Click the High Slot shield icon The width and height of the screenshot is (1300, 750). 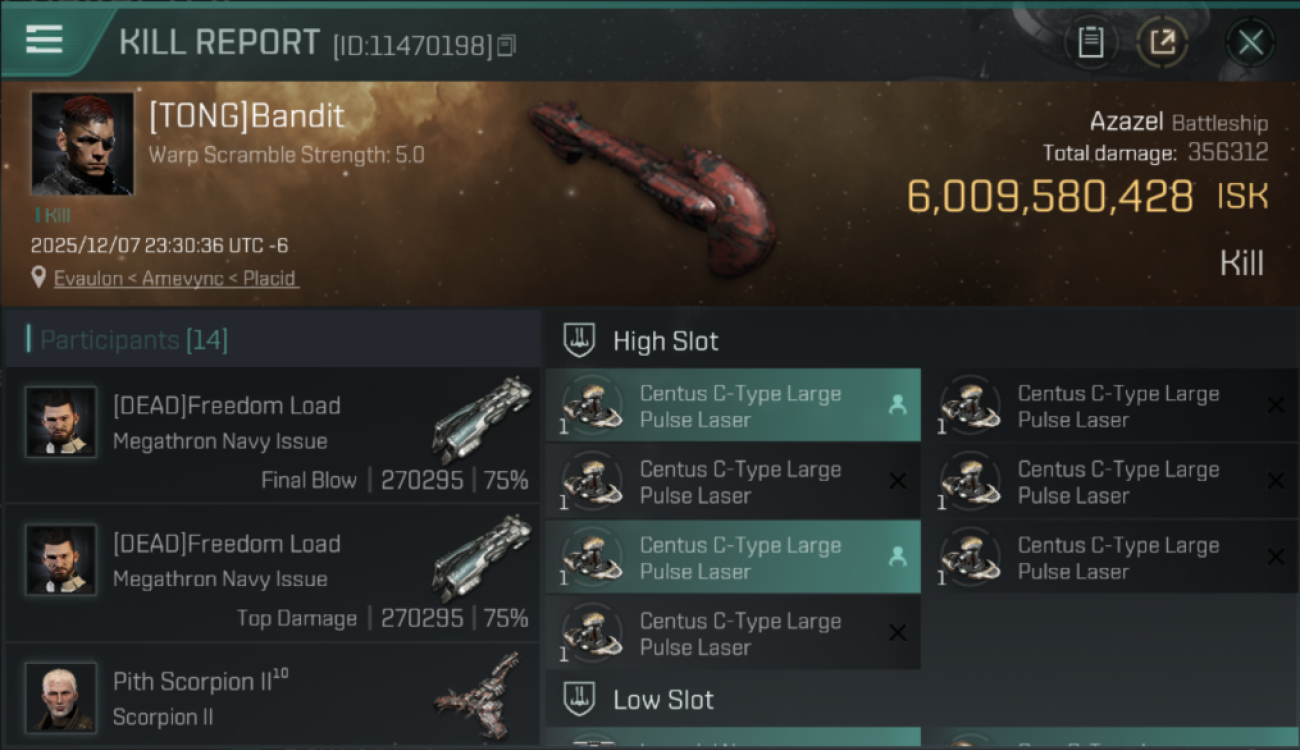579,341
